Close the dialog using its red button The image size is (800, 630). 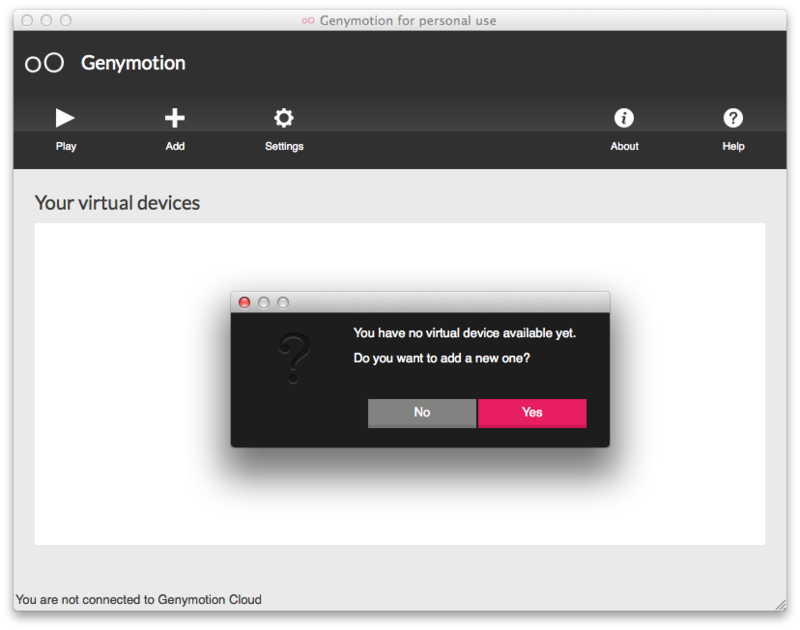point(244,303)
